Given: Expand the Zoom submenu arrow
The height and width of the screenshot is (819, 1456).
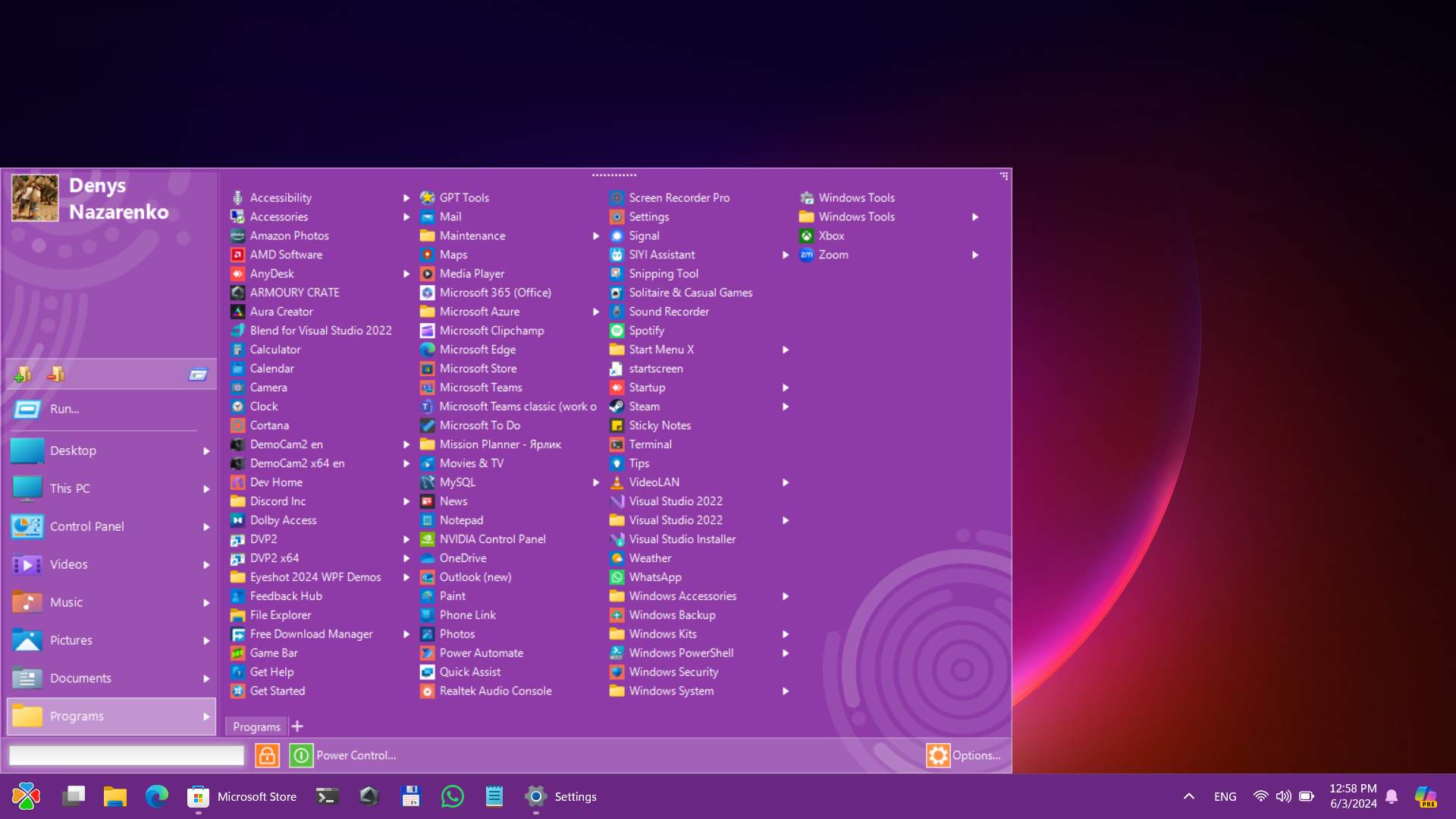Looking at the screenshot, I should click(x=975, y=255).
